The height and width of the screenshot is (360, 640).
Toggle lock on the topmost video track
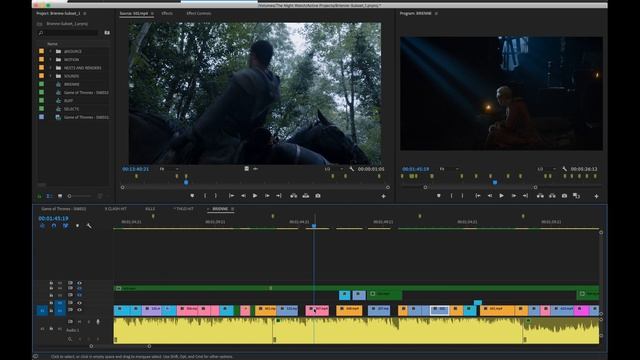click(51, 282)
